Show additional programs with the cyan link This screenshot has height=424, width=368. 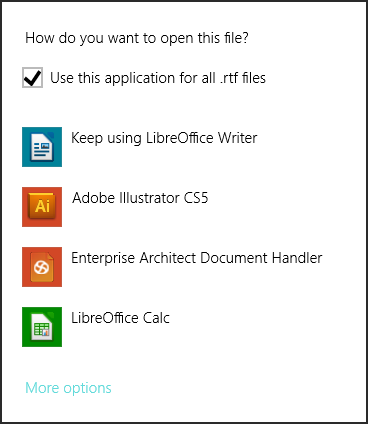coord(68,388)
